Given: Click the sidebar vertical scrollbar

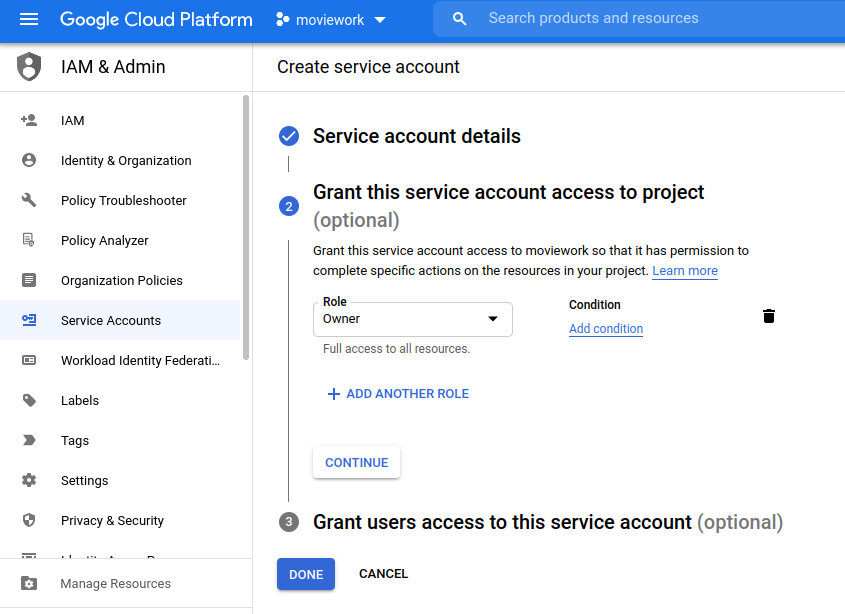Looking at the screenshot, I should click(246, 227).
